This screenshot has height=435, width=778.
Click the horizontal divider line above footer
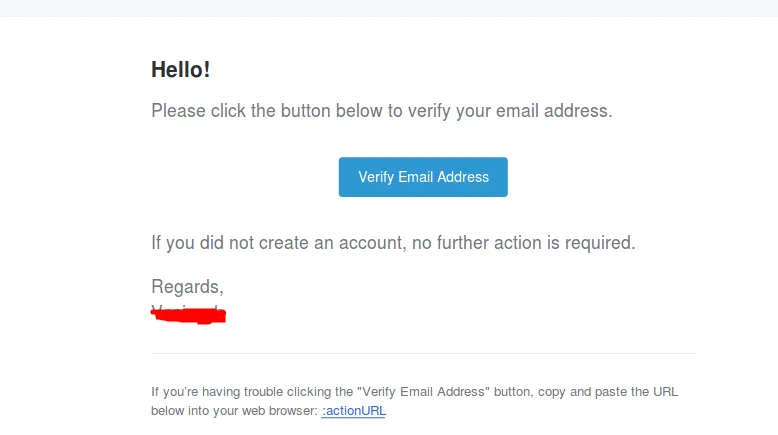coord(423,353)
